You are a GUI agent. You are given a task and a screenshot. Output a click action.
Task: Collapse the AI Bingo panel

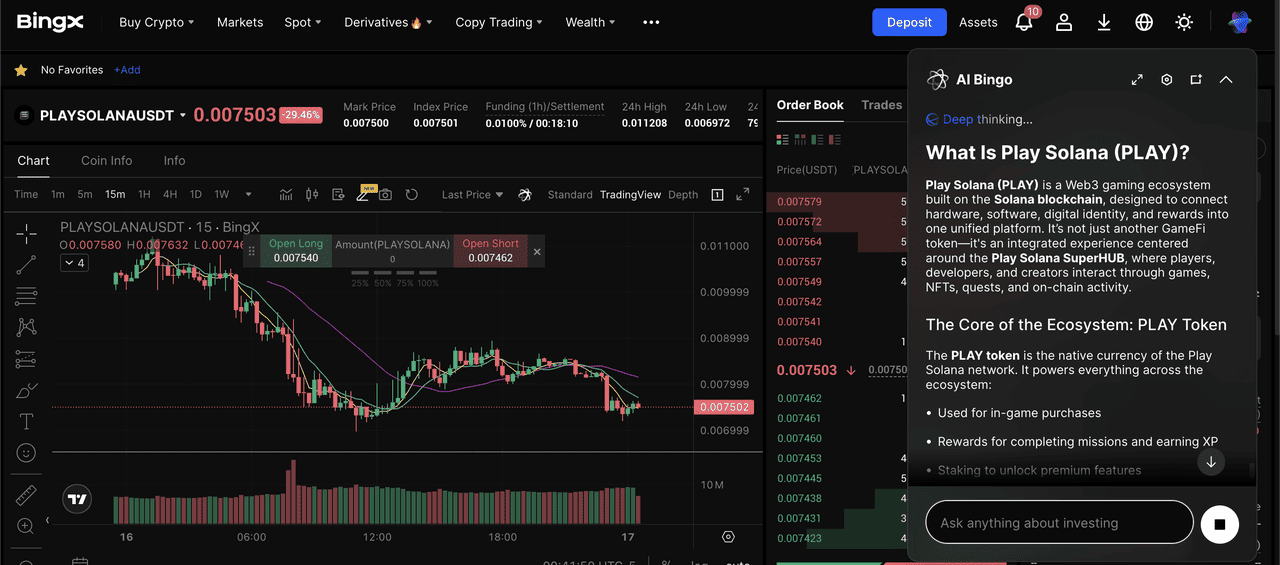point(1226,80)
